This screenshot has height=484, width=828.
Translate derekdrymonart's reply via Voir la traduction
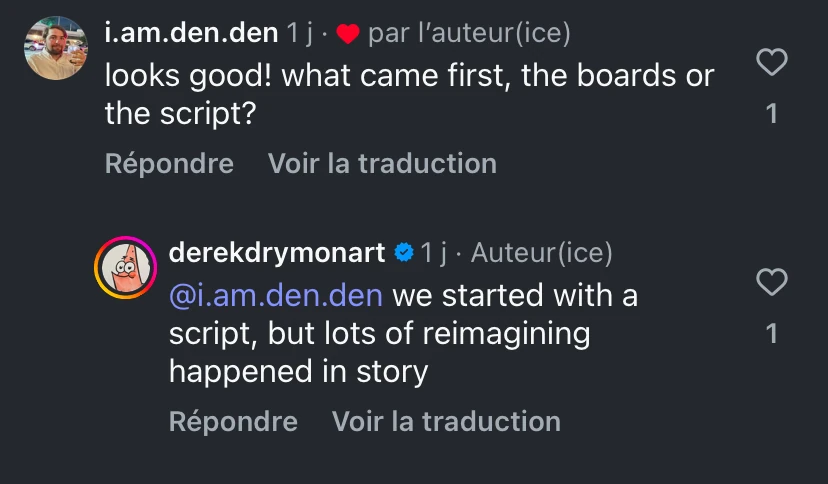[446, 421]
